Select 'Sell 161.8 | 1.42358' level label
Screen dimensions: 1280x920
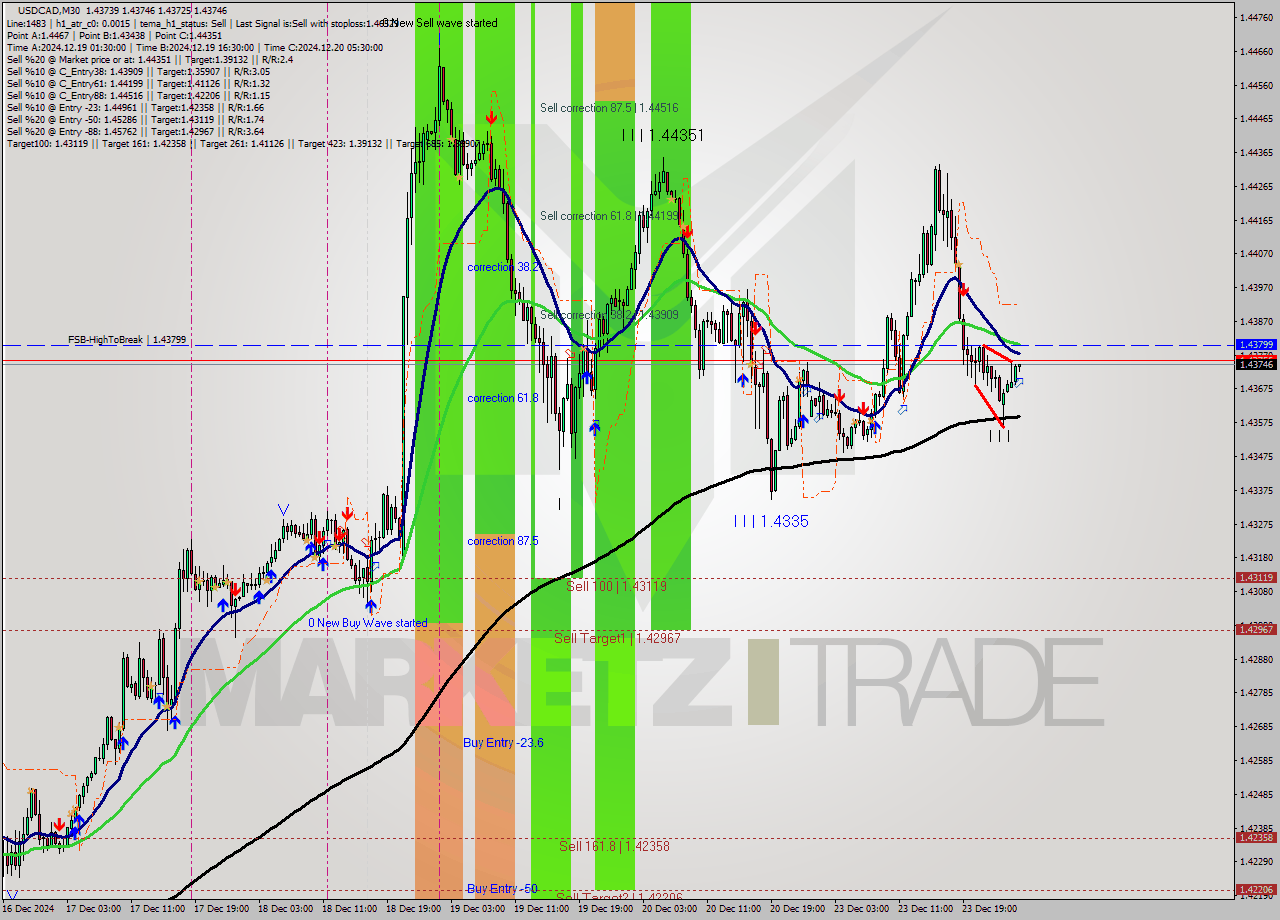tap(614, 846)
